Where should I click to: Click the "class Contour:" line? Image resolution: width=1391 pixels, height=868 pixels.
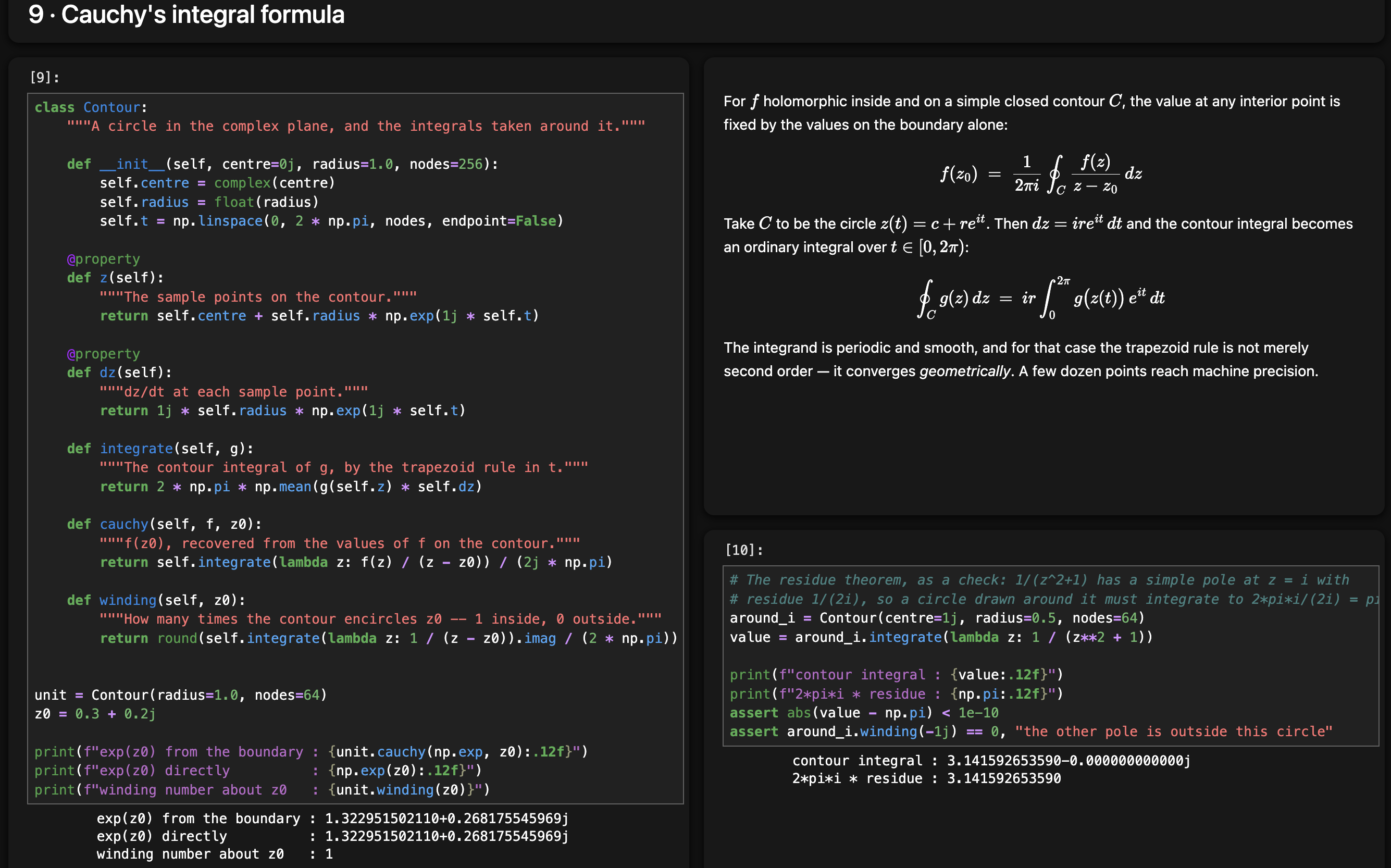91,107
